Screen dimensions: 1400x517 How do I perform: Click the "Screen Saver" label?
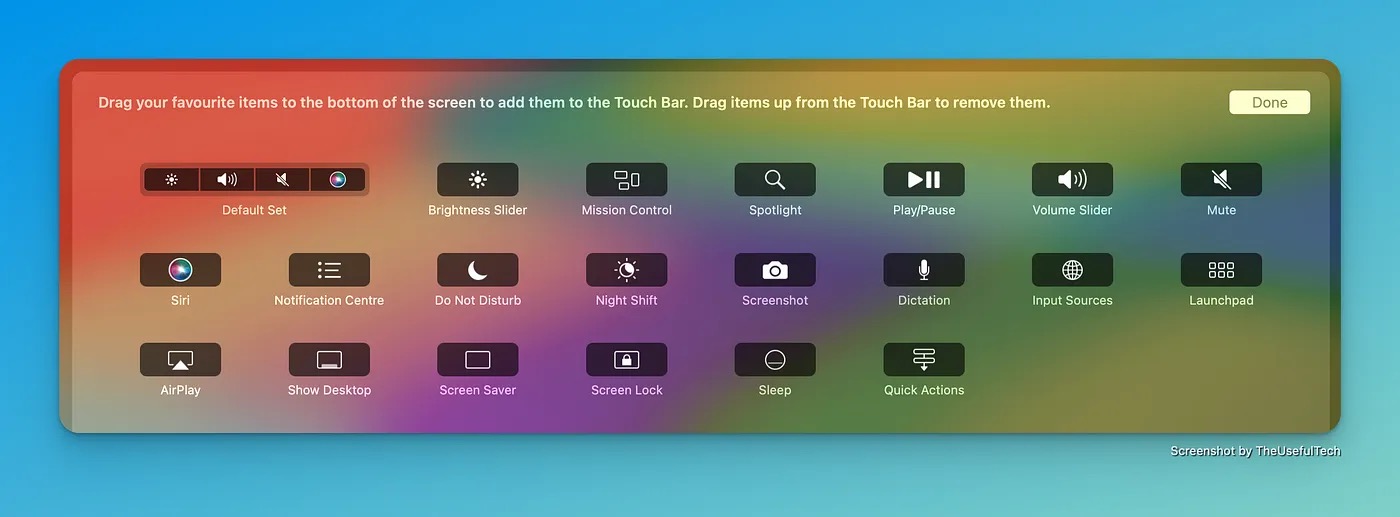point(478,390)
